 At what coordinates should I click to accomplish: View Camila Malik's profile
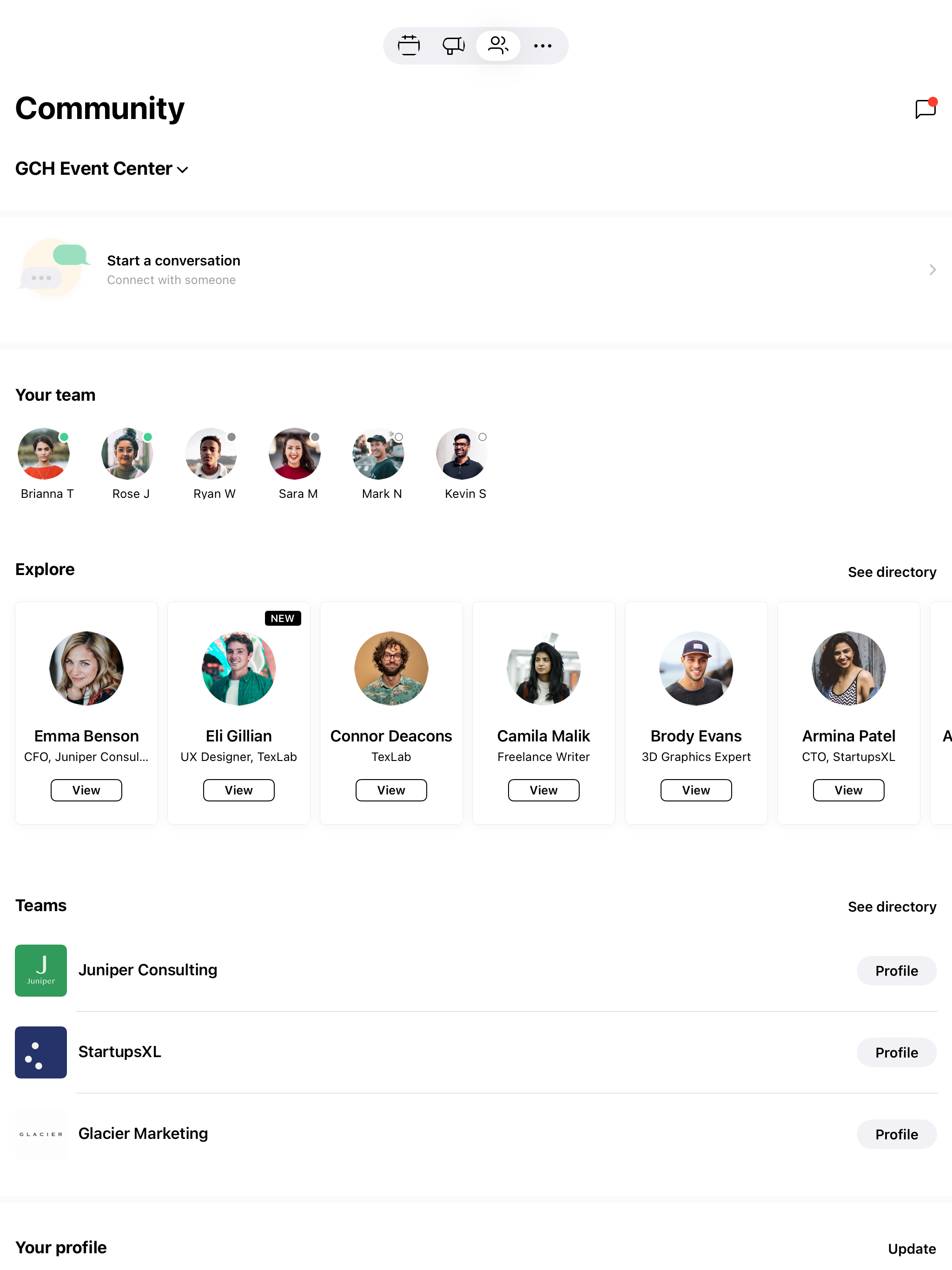[544, 790]
